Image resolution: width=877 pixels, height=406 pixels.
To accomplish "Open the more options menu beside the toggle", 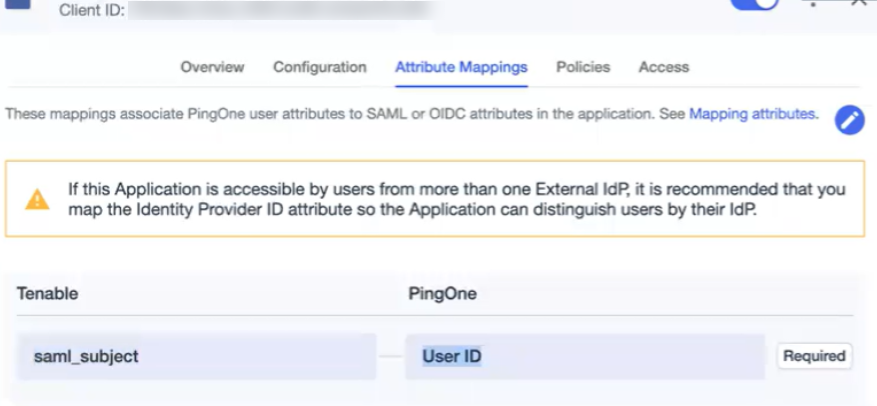I will (x=812, y=4).
